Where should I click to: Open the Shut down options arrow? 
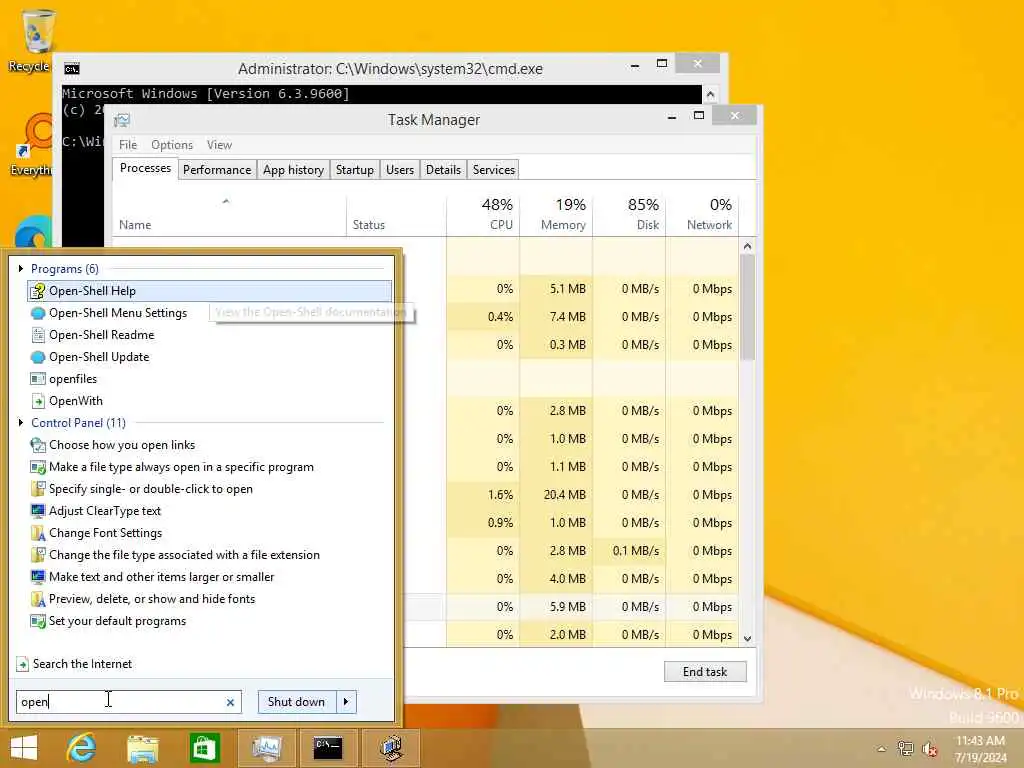[346, 702]
